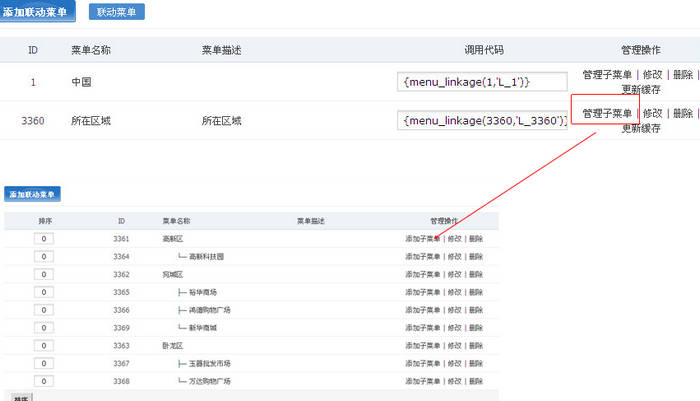Switch to the 联动菜单 tab
The height and width of the screenshot is (401, 700).
point(117,12)
